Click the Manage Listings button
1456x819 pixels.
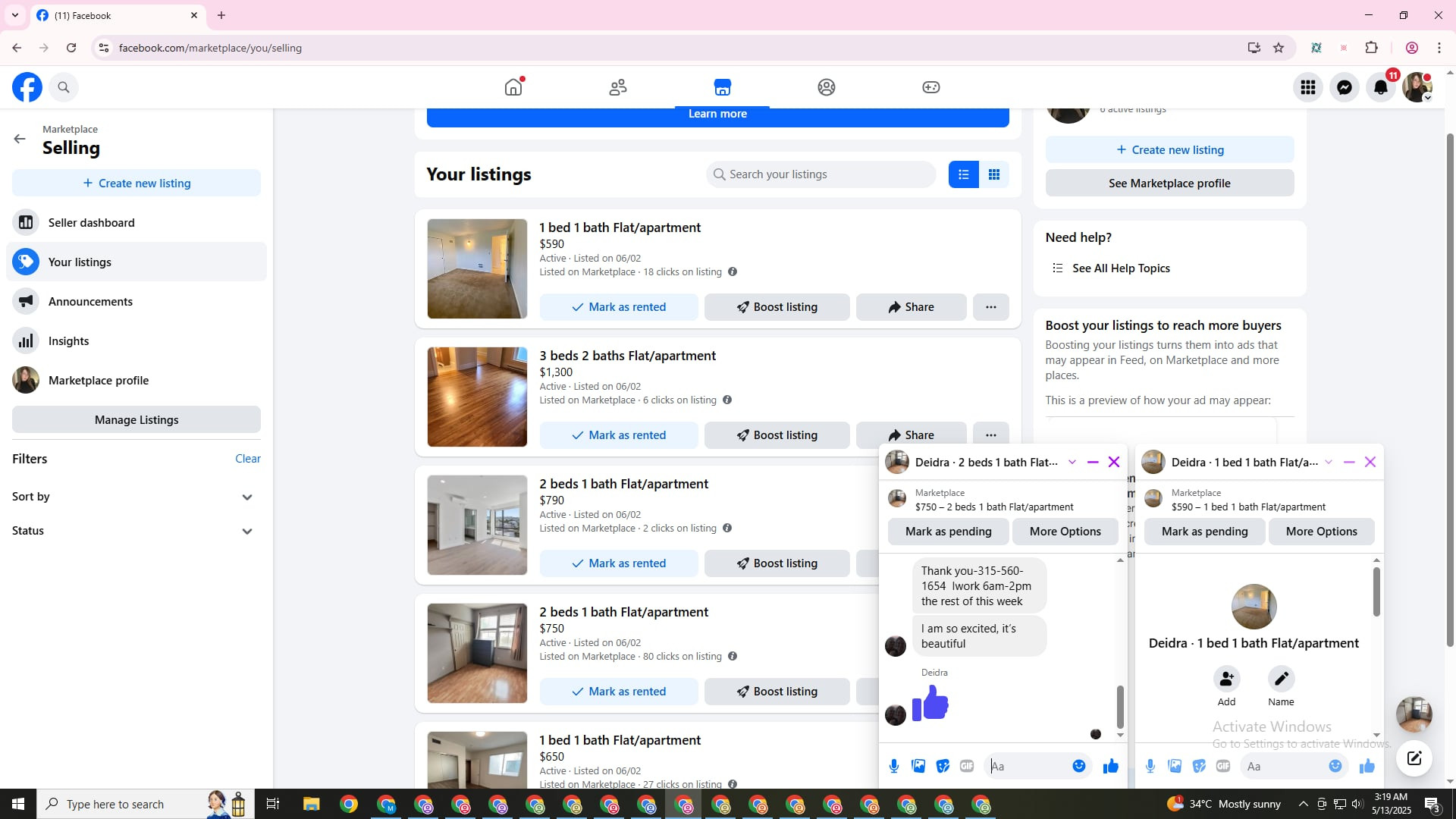pos(136,419)
